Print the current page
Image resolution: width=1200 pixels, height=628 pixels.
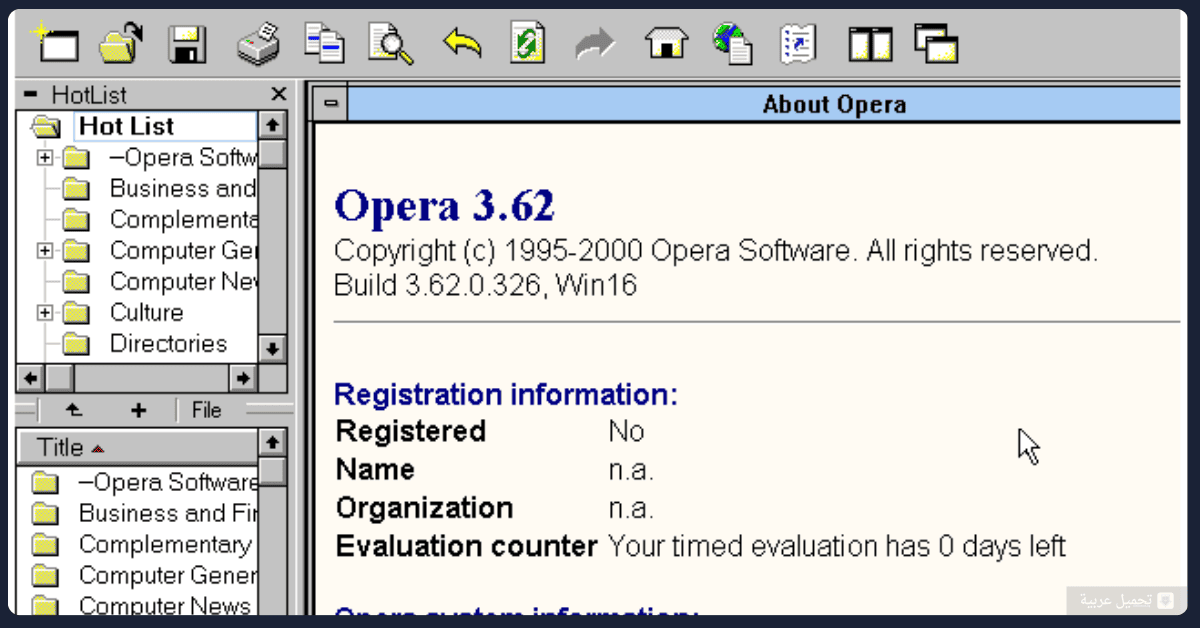(258, 45)
